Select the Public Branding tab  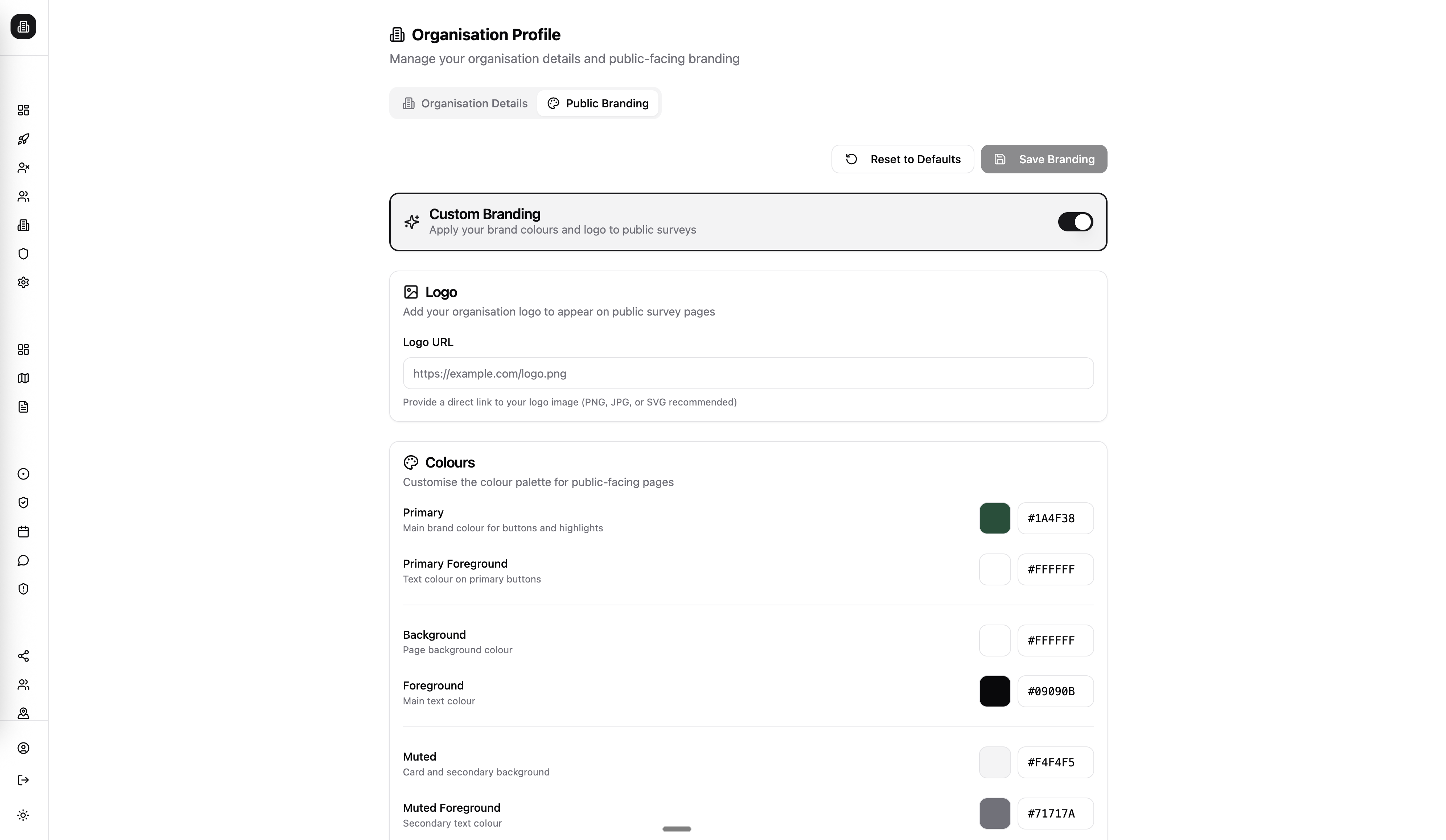599,103
